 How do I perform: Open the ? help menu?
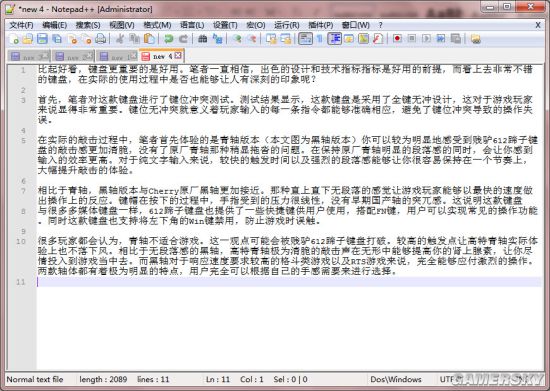(381, 25)
